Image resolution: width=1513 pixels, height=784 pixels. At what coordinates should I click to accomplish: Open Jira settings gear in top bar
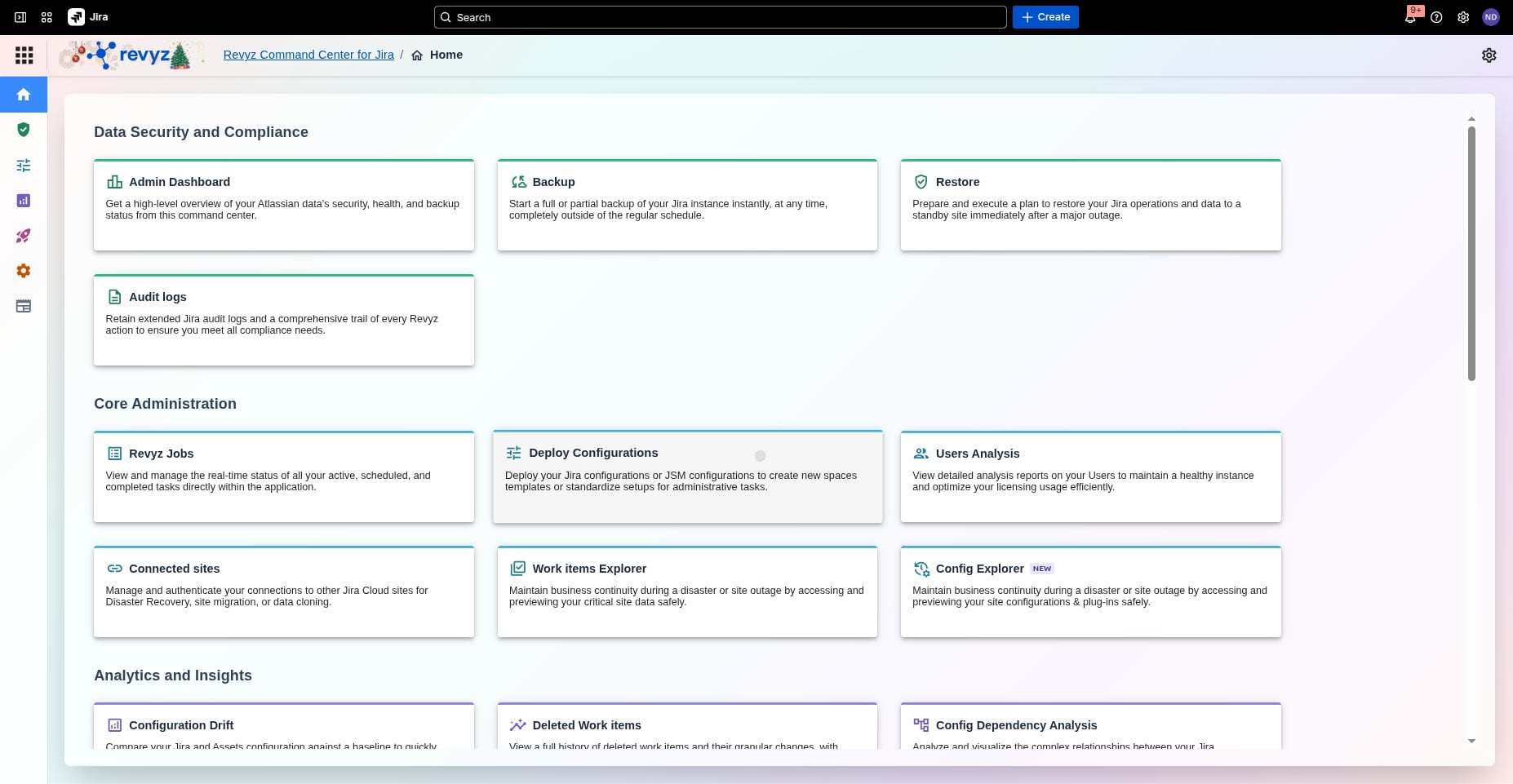click(1463, 17)
